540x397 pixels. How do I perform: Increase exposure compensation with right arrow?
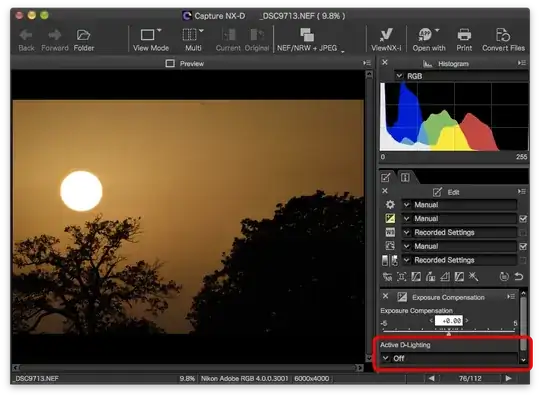(467, 321)
